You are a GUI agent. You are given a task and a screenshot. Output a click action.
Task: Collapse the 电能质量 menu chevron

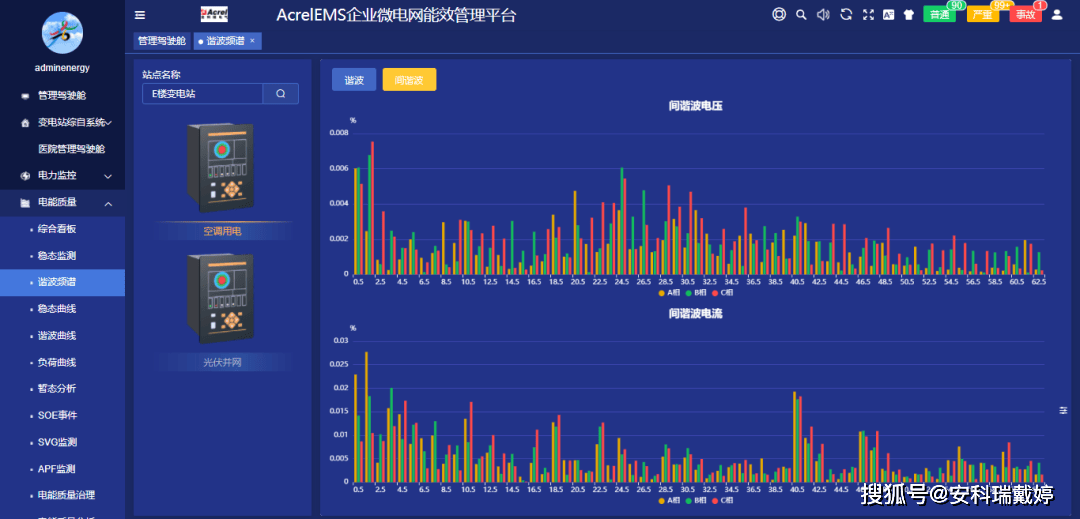[108, 203]
